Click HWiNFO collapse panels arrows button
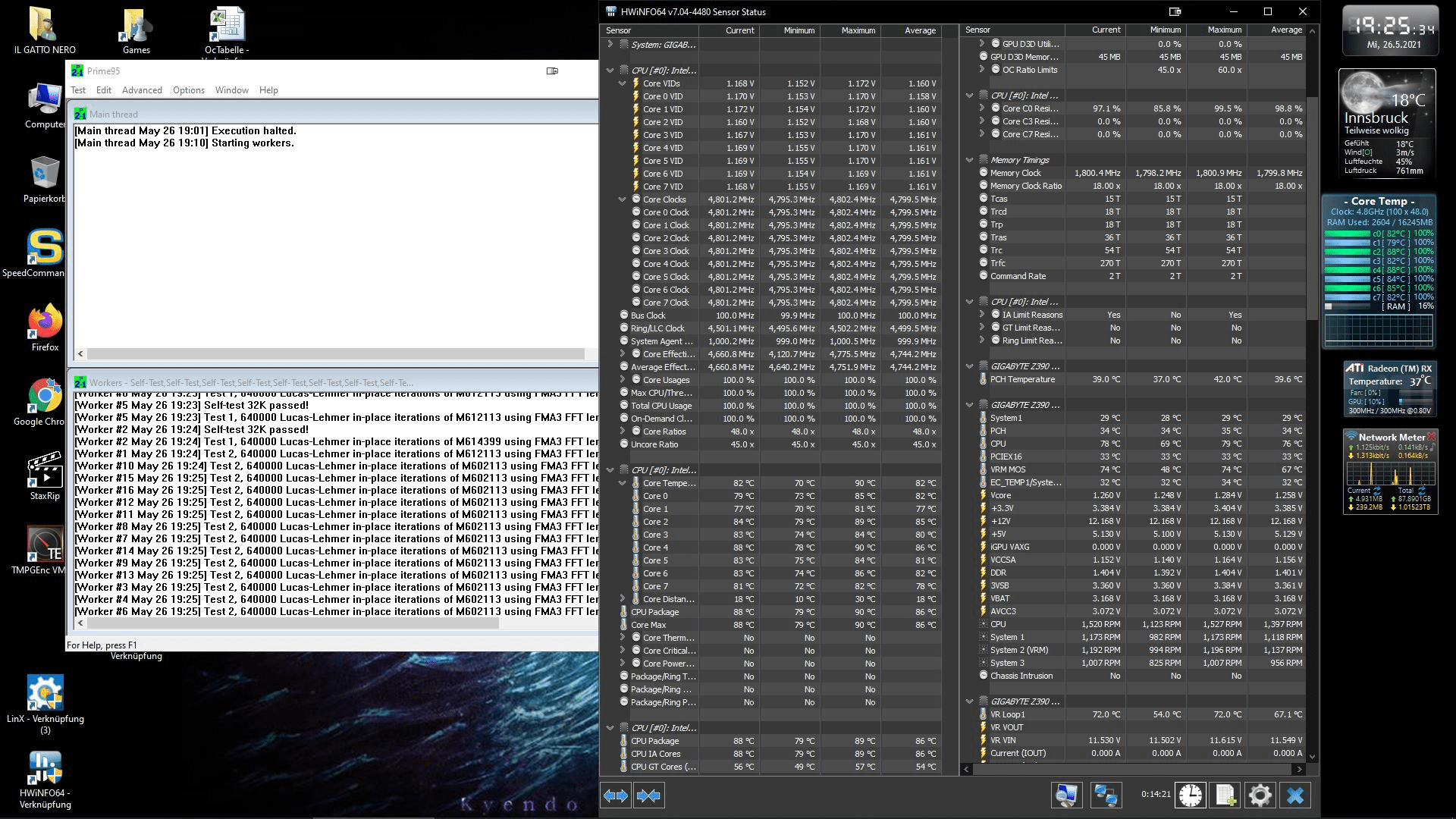 tap(648, 795)
